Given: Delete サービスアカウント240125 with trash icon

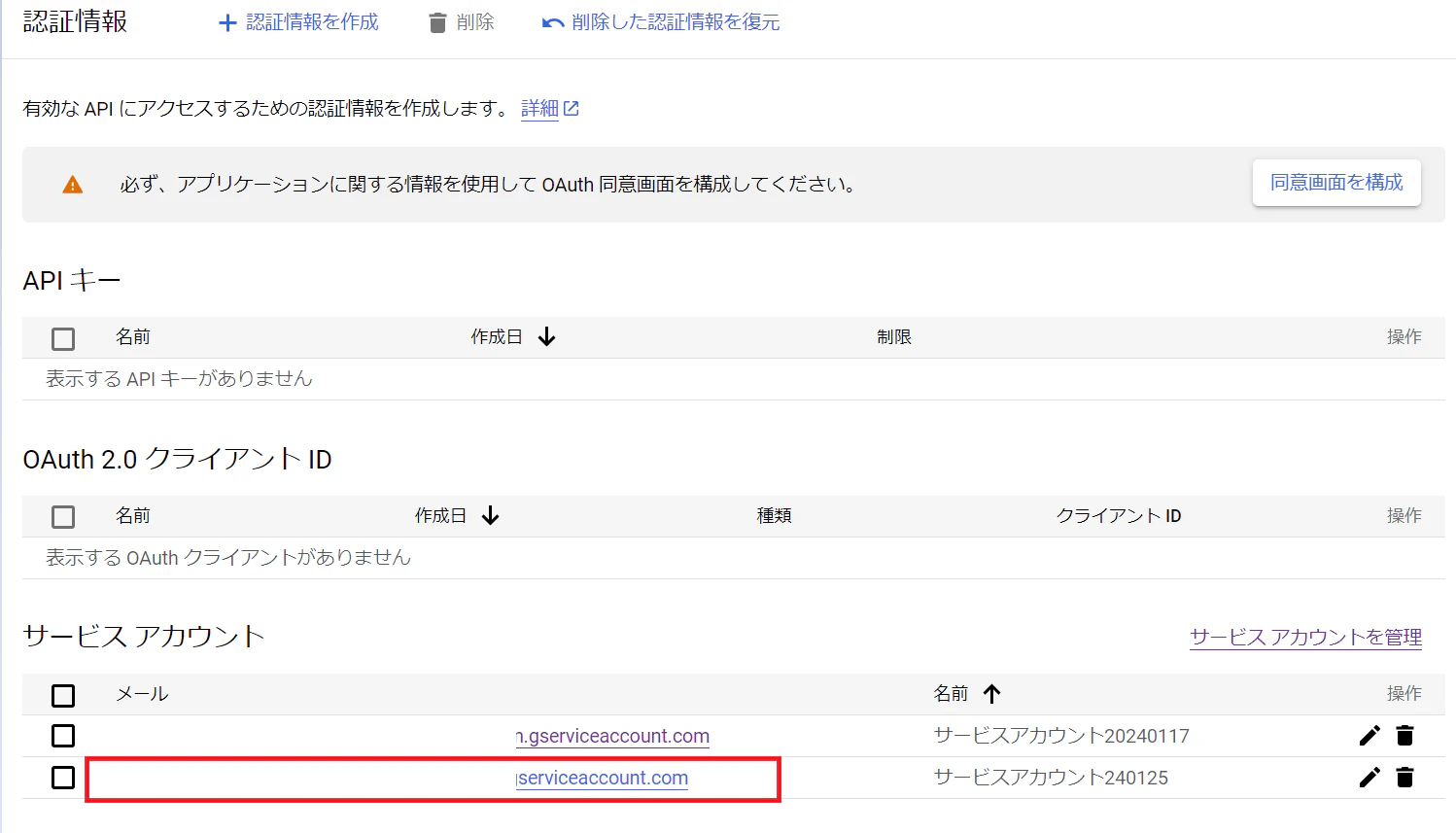Looking at the screenshot, I should (x=1404, y=778).
